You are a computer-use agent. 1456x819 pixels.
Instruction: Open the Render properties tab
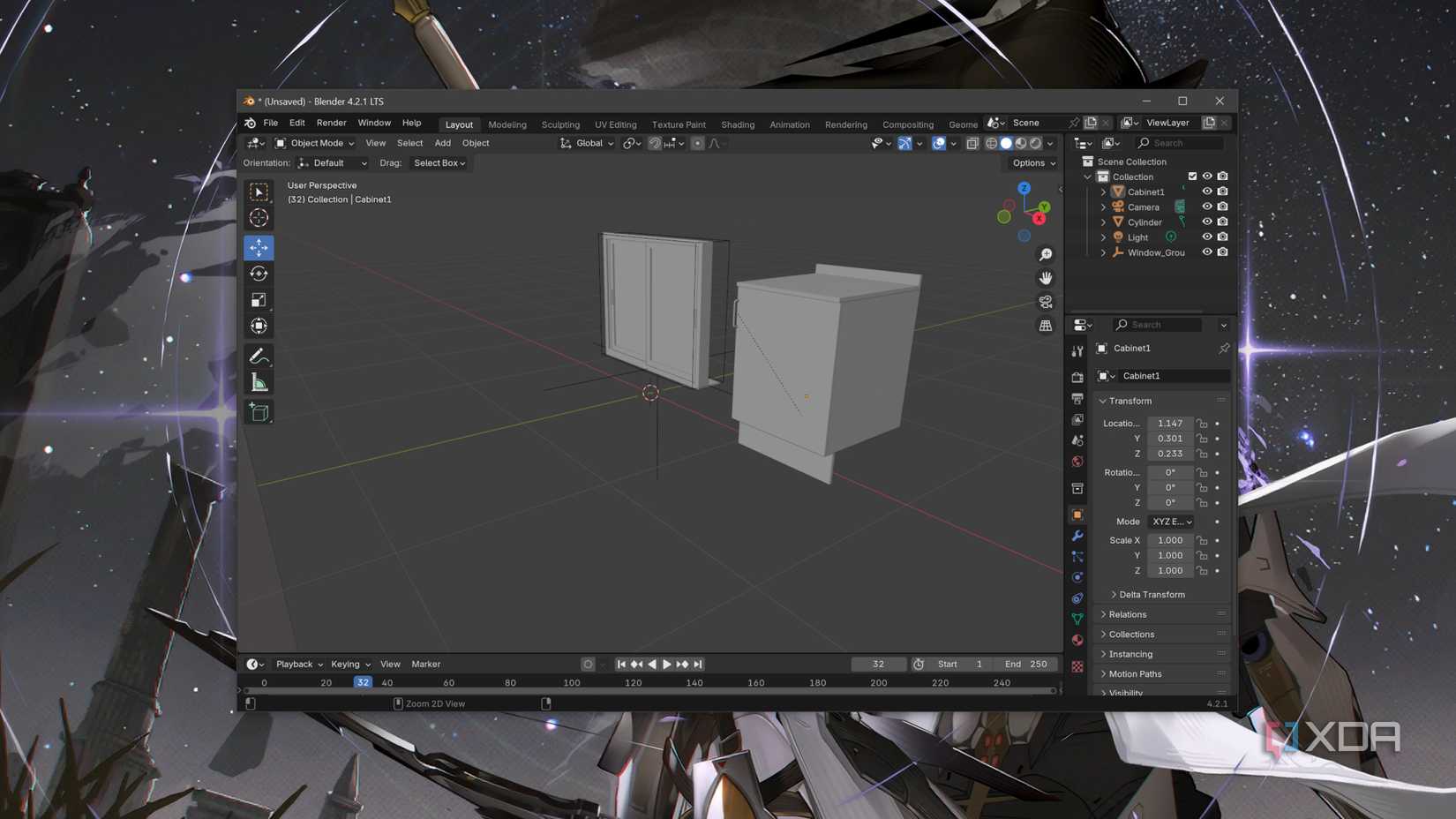[1077, 377]
